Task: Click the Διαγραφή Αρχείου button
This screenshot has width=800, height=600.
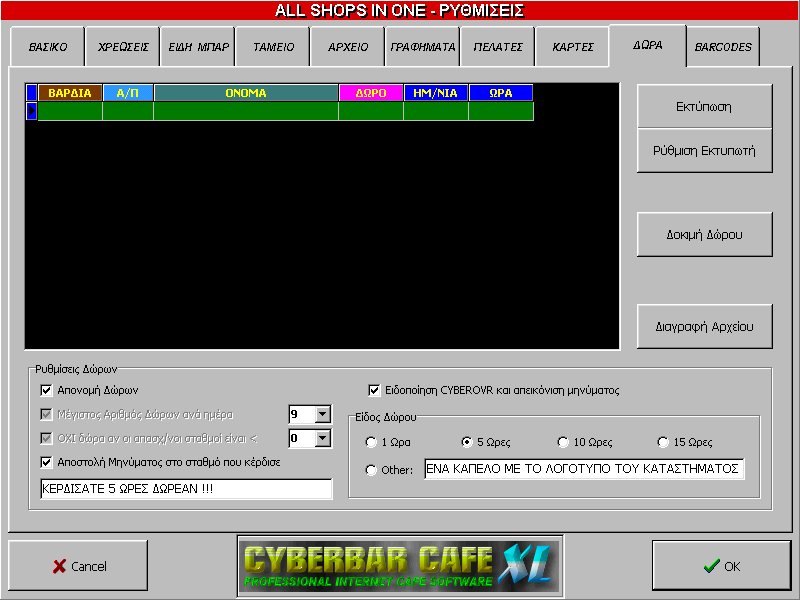Action: point(704,326)
